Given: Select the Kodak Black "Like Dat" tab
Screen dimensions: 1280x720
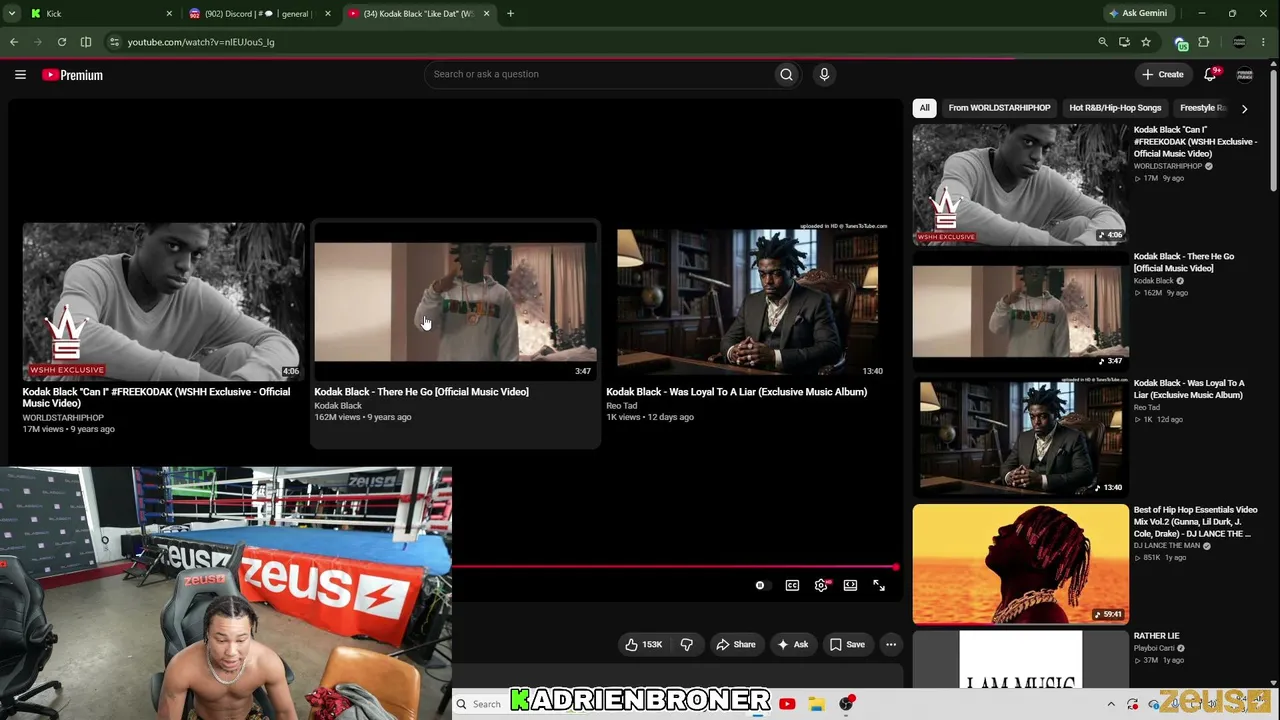Looking at the screenshot, I should (x=420, y=14).
